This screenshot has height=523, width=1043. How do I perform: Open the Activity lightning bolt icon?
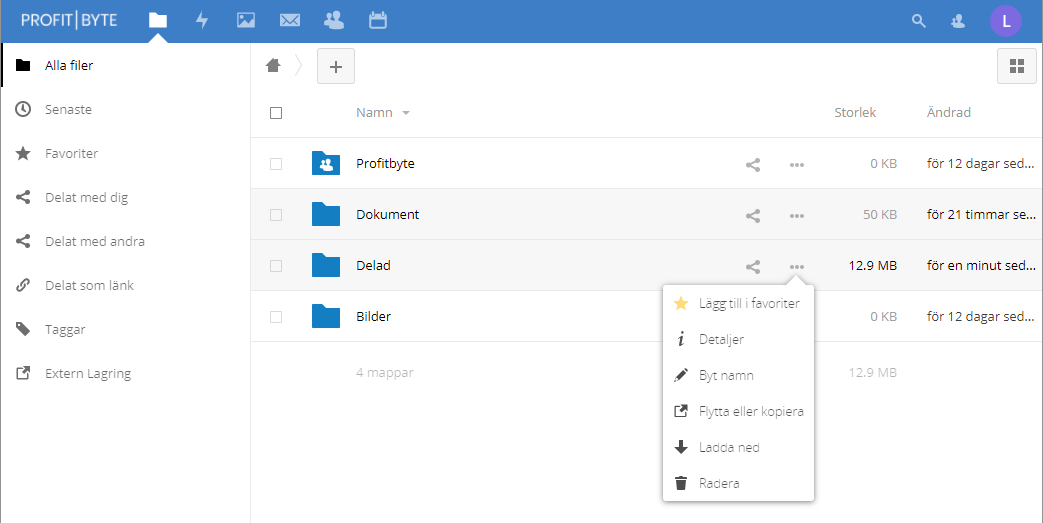pyautogui.click(x=202, y=20)
